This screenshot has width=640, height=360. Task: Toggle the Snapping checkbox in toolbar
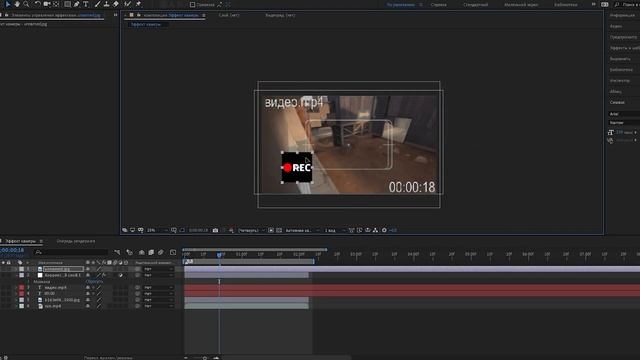coord(192,5)
